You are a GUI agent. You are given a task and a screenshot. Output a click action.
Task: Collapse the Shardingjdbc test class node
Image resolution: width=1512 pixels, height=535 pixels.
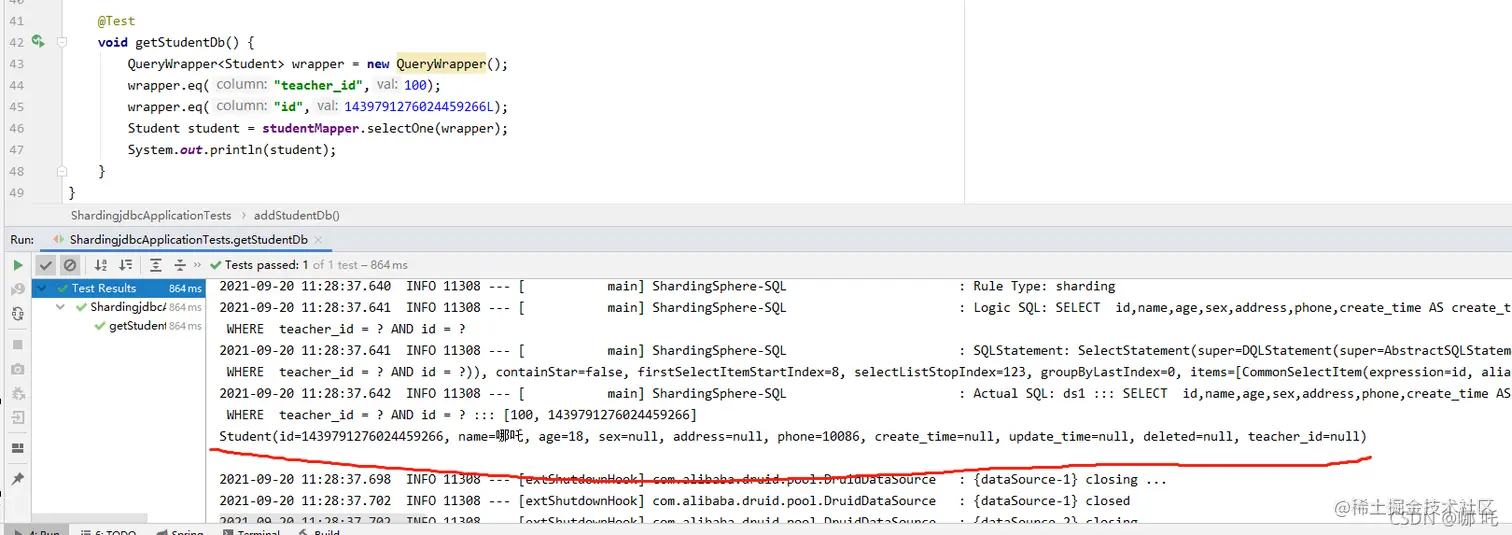(62, 307)
